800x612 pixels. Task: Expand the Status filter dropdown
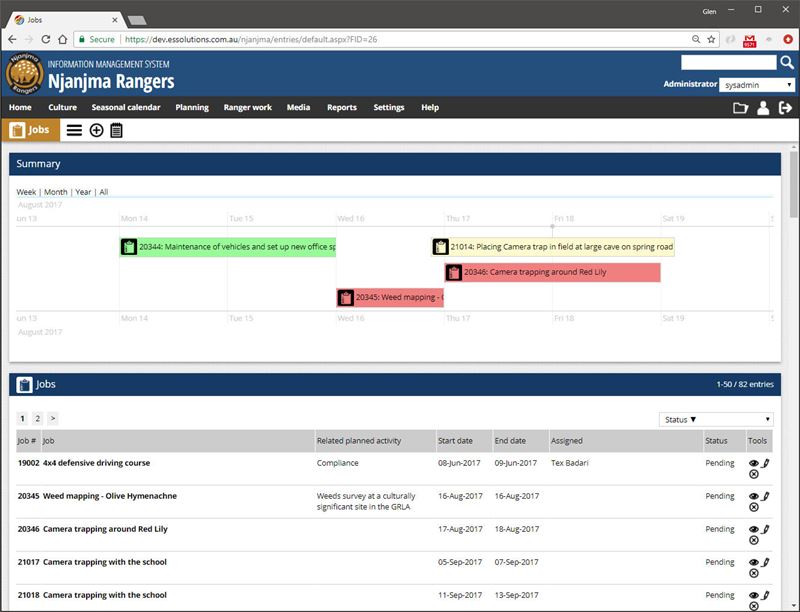pyautogui.click(x=715, y=419)
